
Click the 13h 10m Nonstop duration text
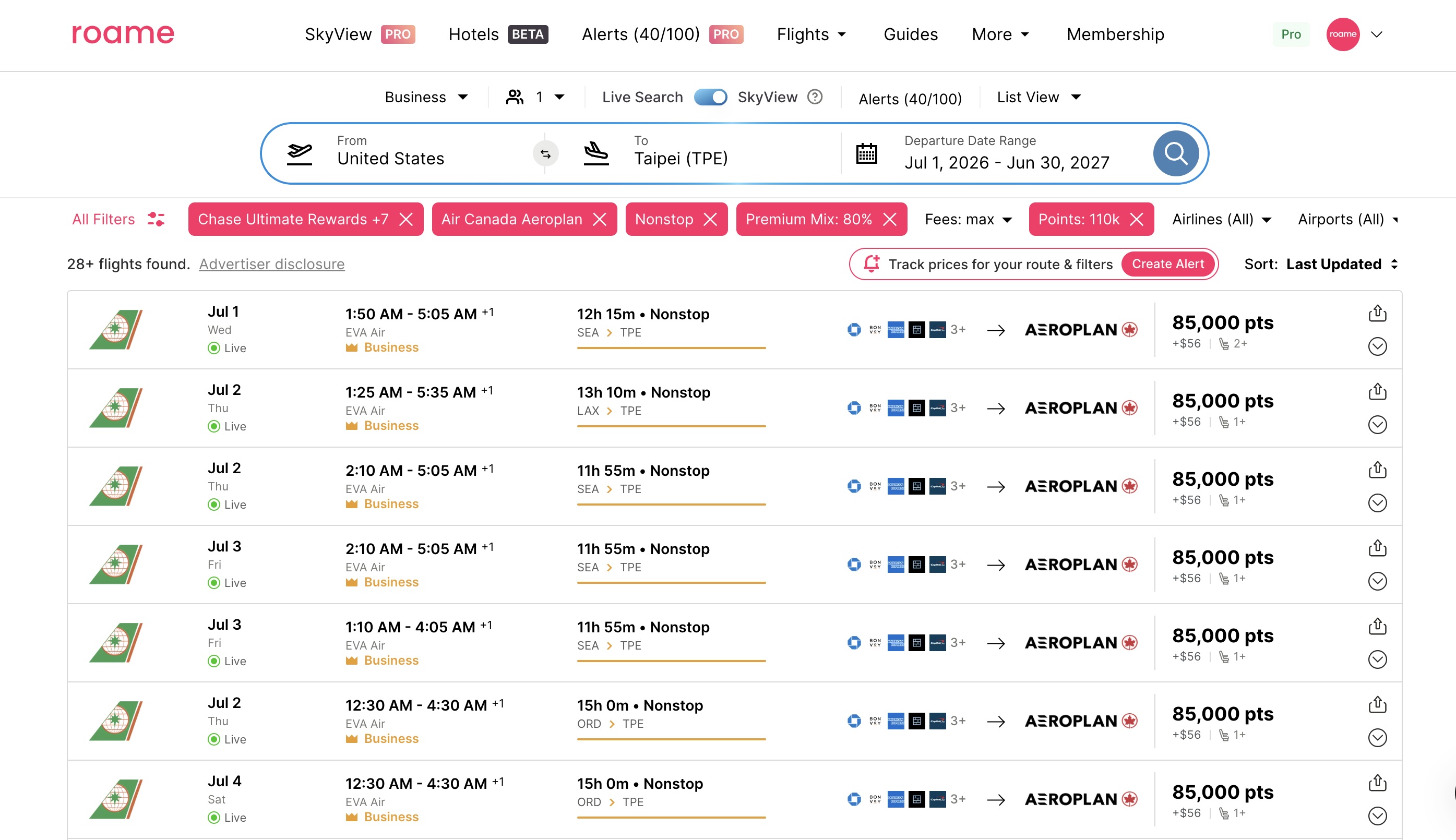click(643, 392)
